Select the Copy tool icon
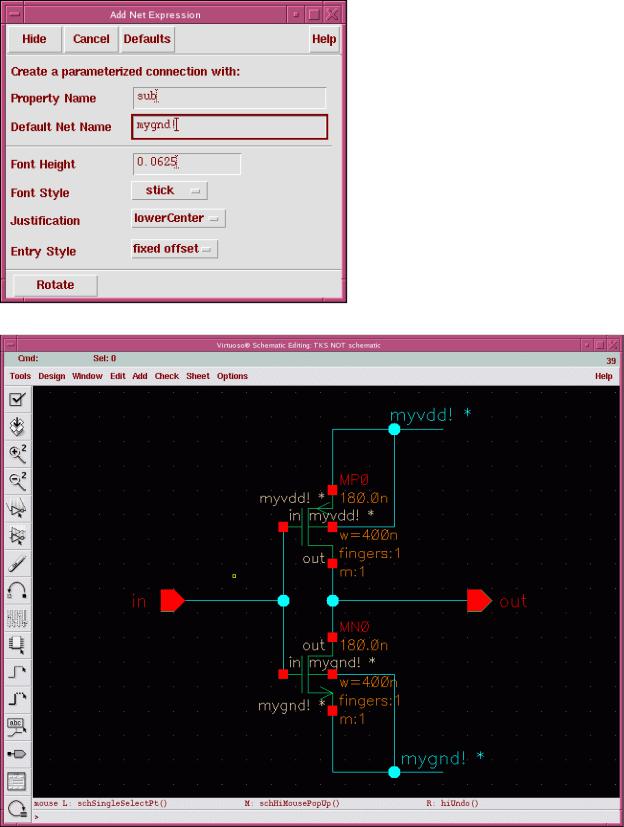624x827 pixels. (x=17, y=536)
